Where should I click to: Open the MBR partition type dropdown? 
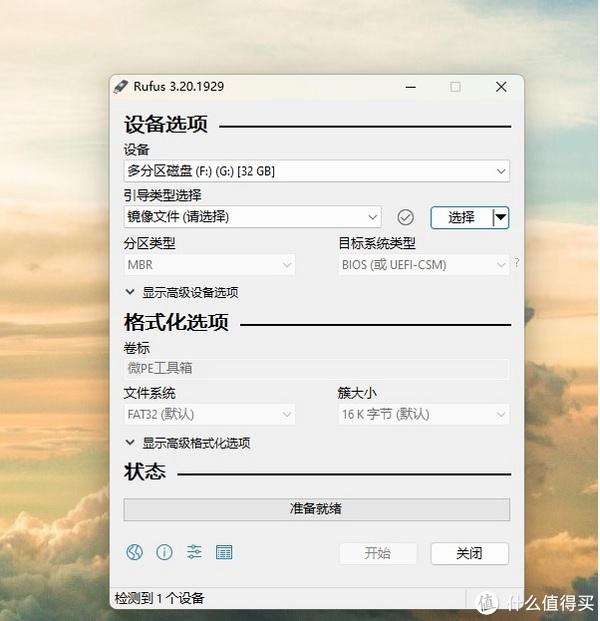point(209,265)
